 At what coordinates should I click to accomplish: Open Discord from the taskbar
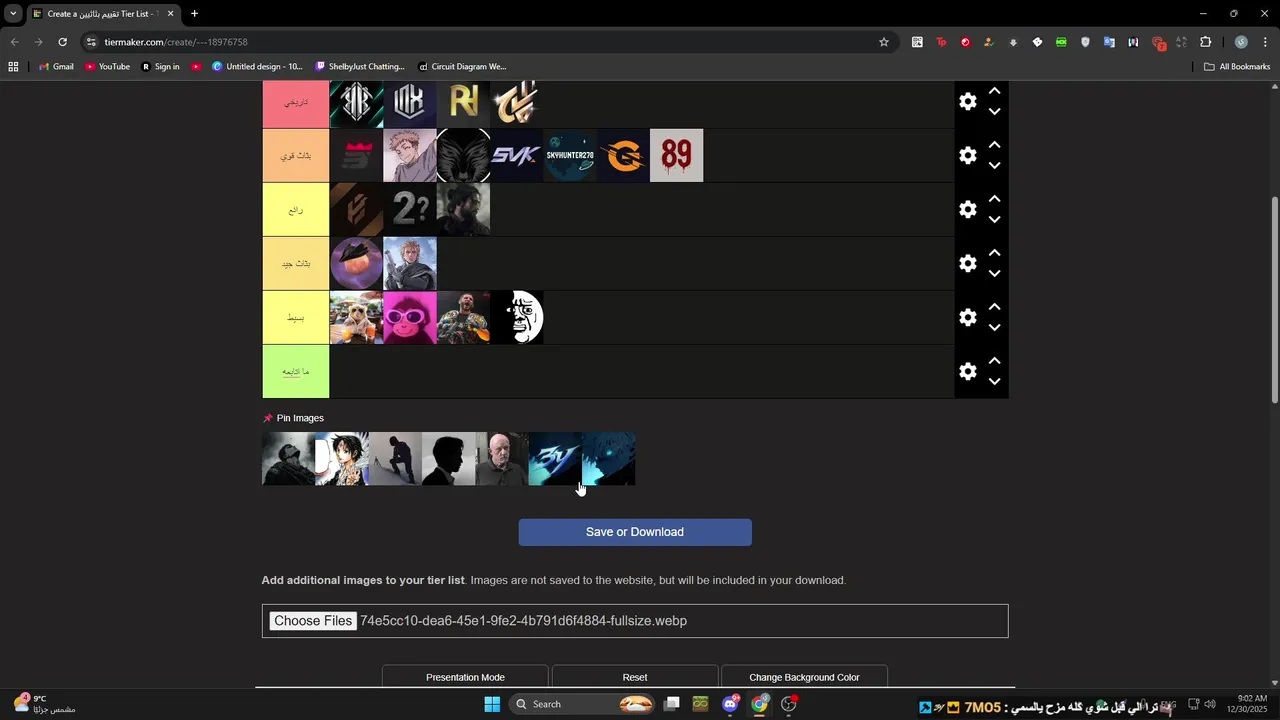pyautogui.click(x=730, y=704)
